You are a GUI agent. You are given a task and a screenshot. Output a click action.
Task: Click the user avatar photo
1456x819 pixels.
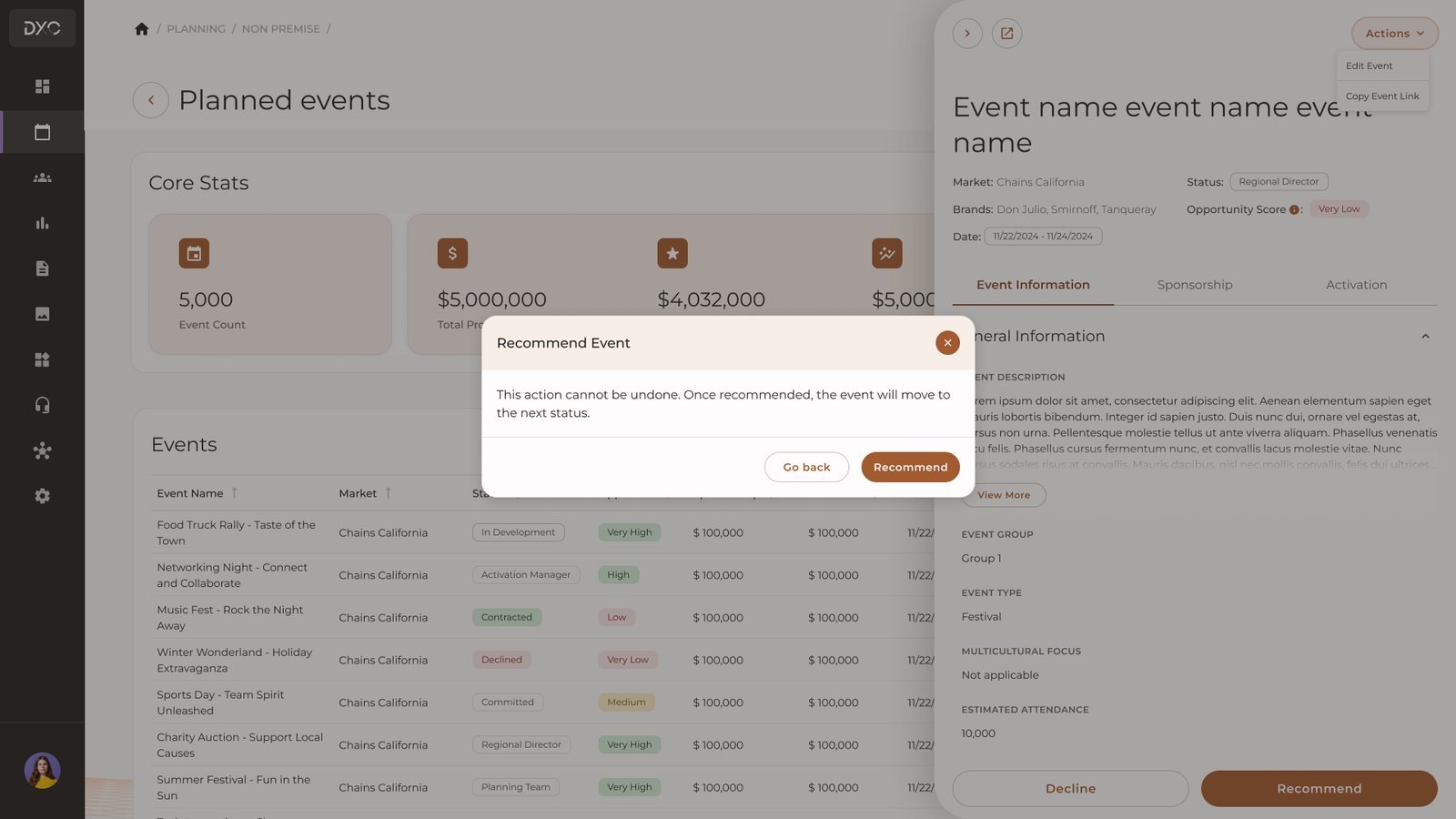tap(42, 771)
